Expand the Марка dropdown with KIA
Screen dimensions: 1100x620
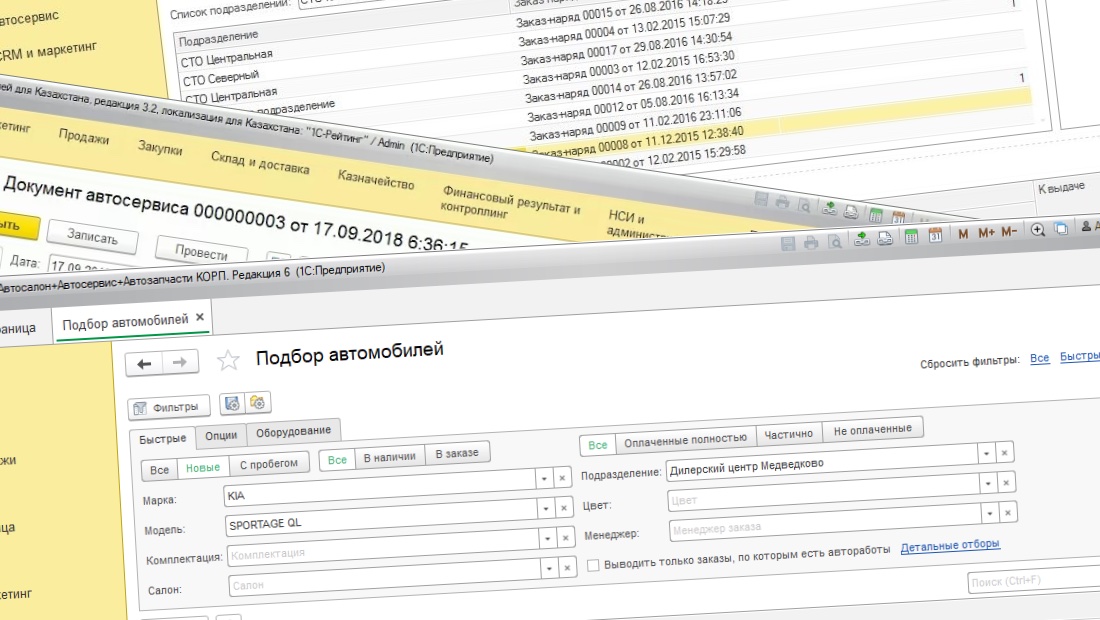click(545, 479)
